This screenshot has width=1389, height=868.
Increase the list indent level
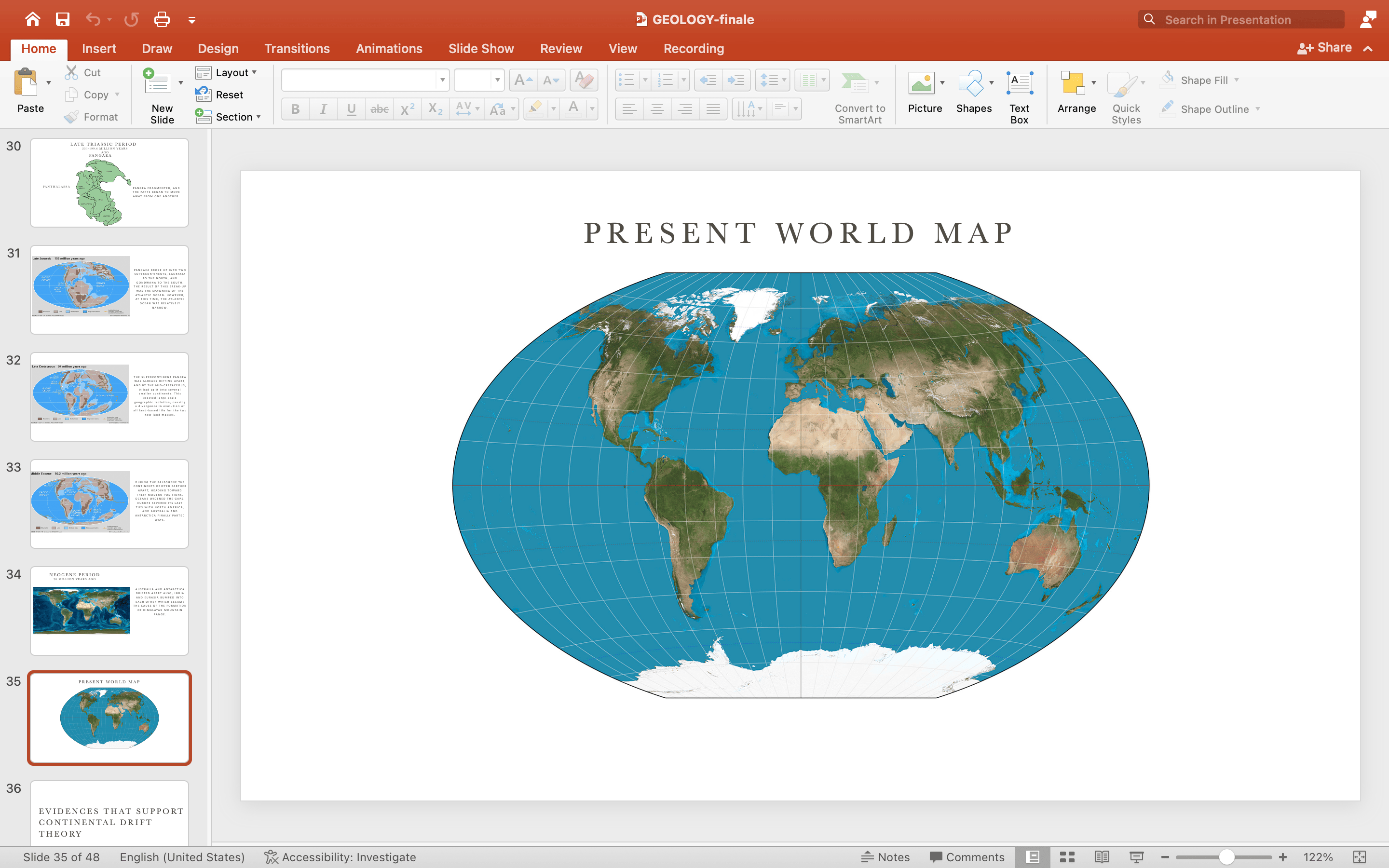click(736, 80)
